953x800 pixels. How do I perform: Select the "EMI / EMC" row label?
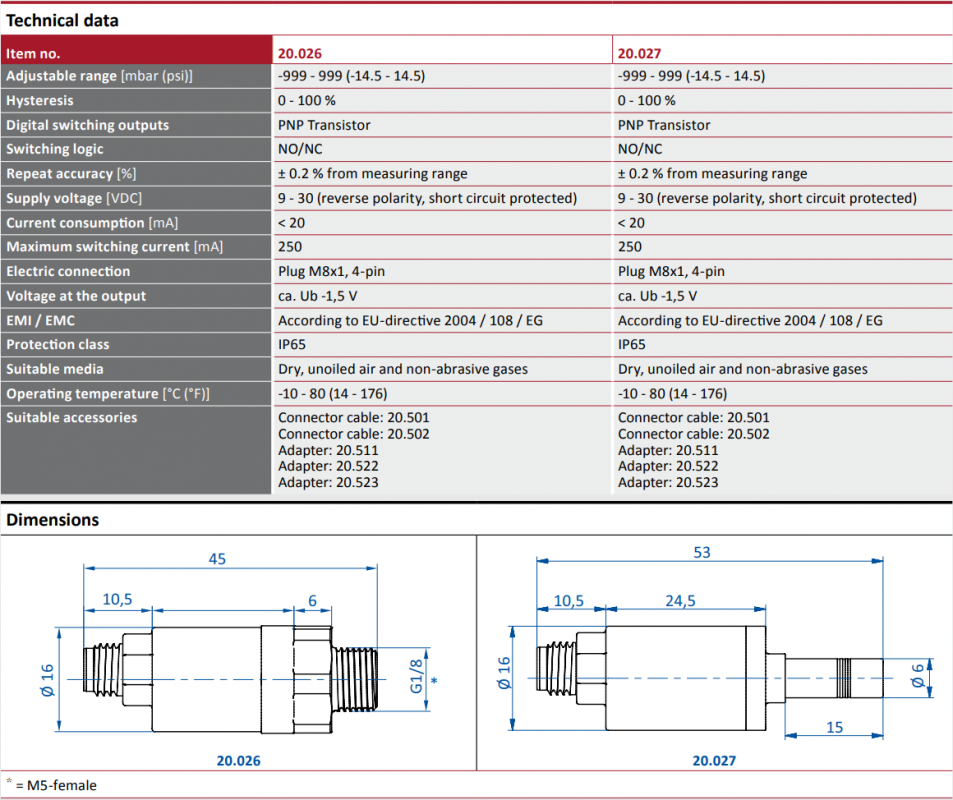(136, 320)
